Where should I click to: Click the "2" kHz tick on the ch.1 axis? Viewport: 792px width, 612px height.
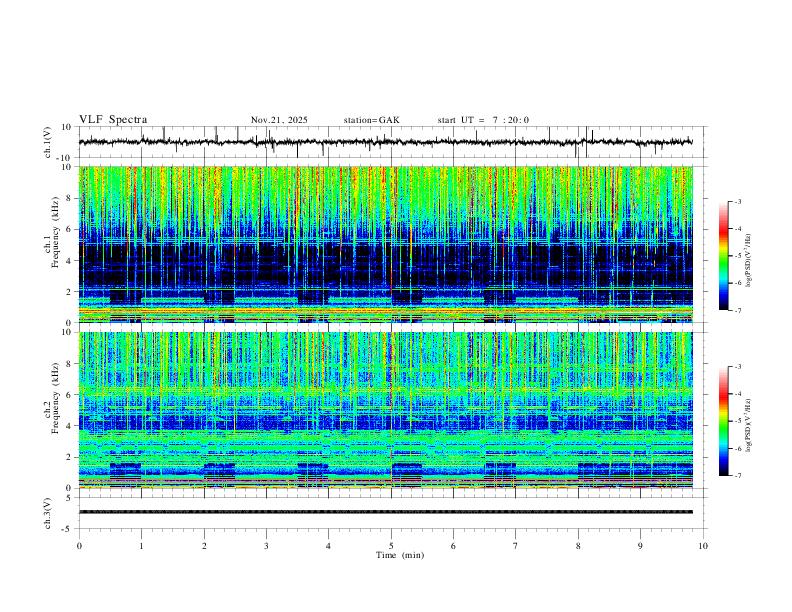tap(70, 292)
